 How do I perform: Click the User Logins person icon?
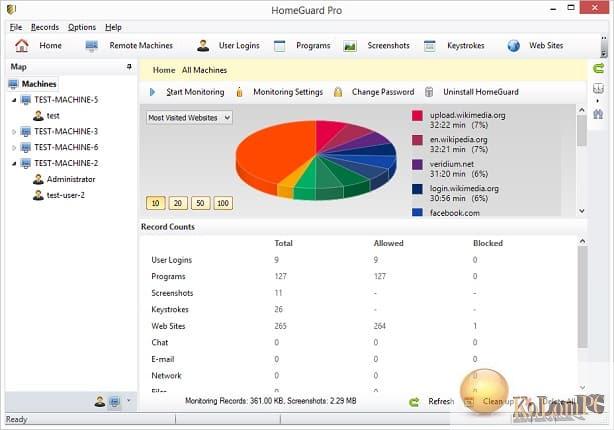(x=203, y=46)
